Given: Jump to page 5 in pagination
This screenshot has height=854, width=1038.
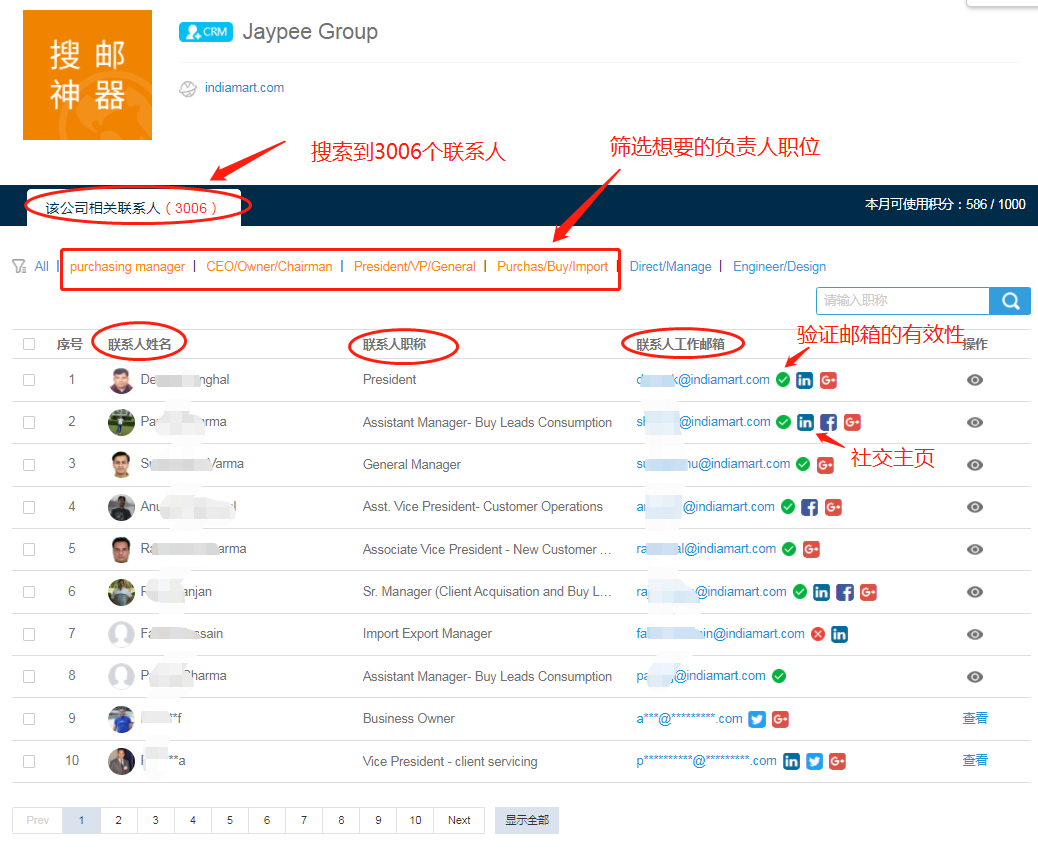Looking at the screenshot, I should (229, 820).
